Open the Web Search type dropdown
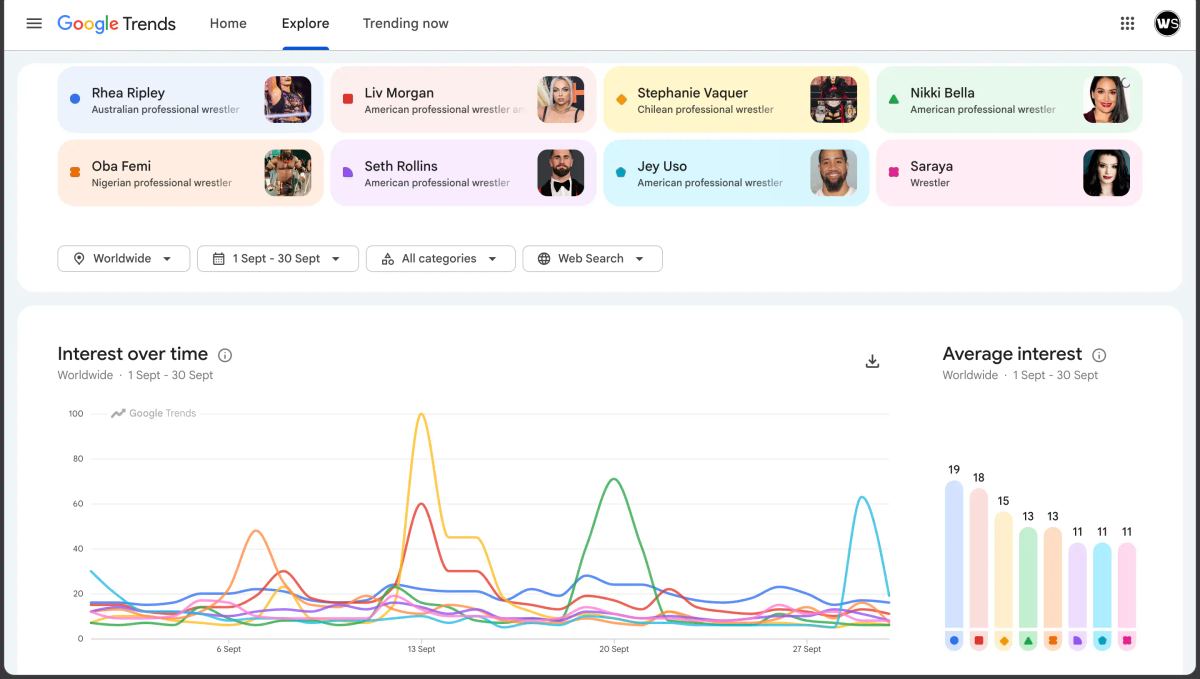 592,258
